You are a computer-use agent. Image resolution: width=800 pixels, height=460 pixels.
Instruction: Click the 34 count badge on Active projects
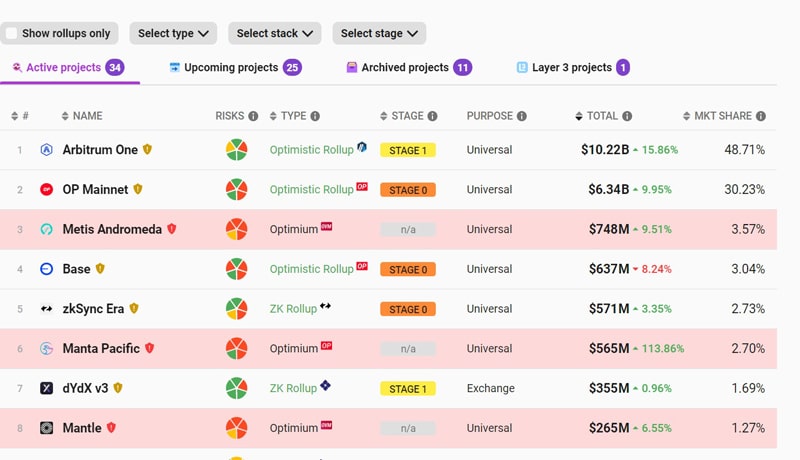pos(115,67)
